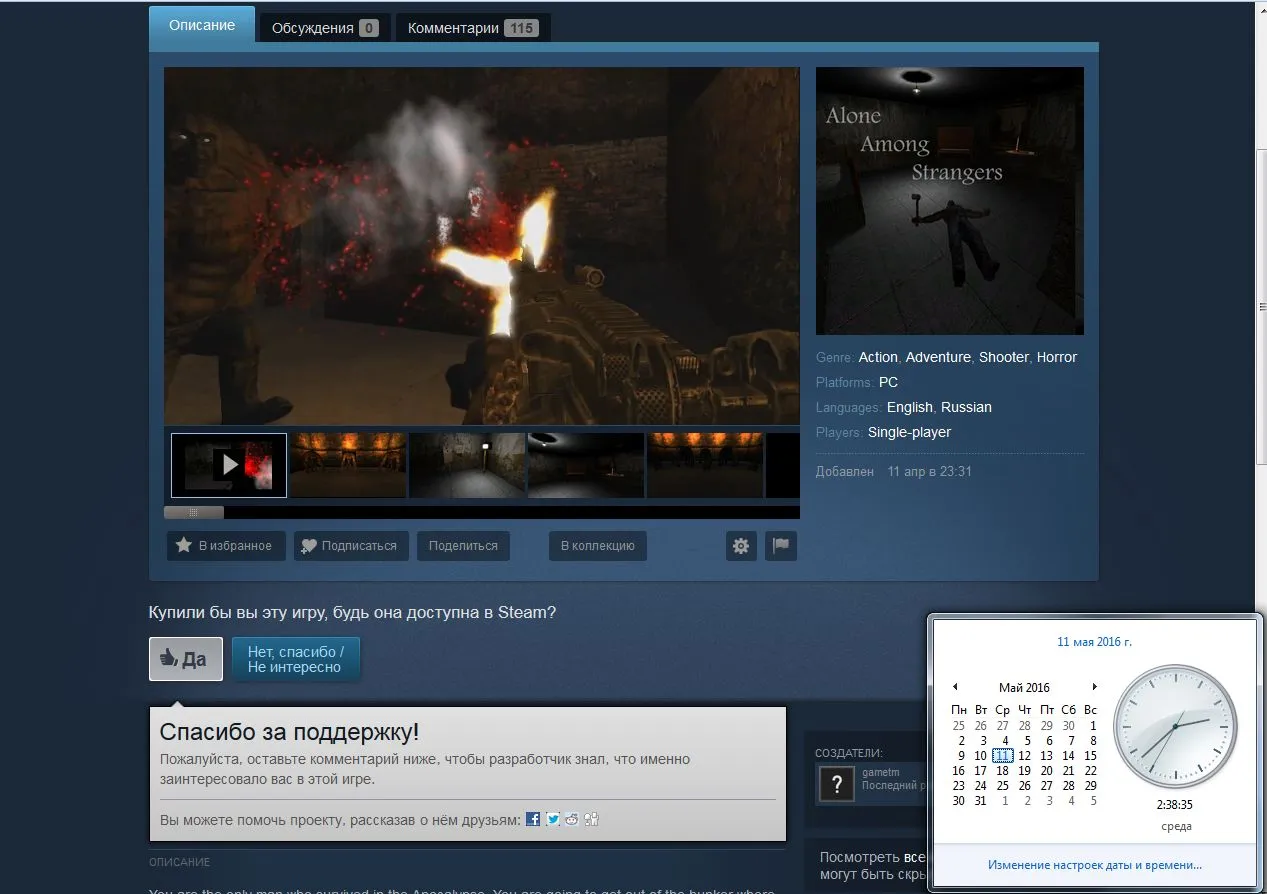
Task: Click the В коллекцию button
Action: click(597, 546)
